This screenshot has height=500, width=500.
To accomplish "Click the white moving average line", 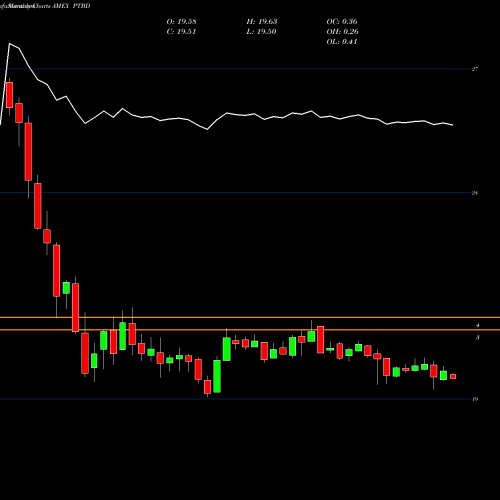I will pos(227,113).
